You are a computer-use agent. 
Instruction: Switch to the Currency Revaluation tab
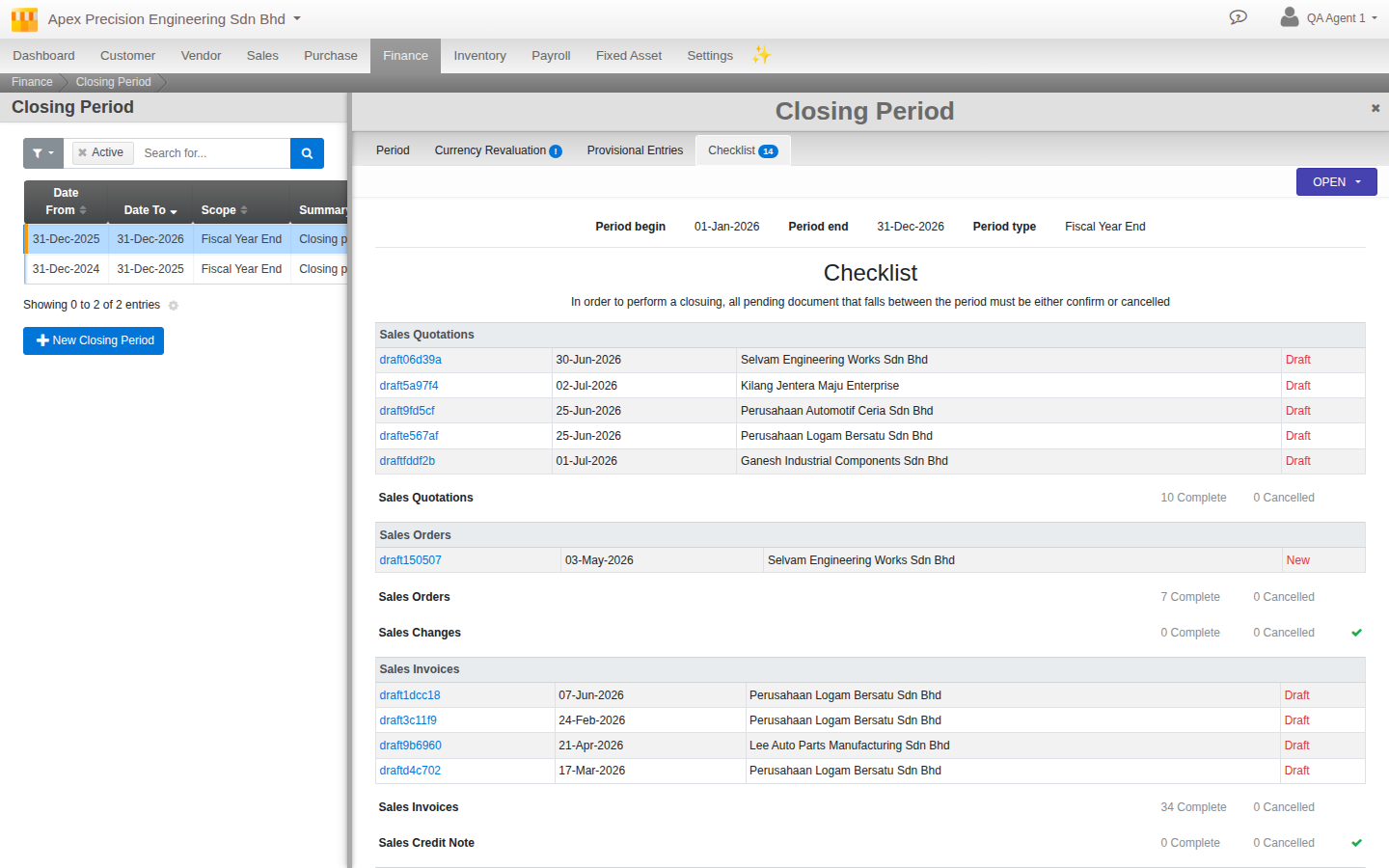(498, 150)
